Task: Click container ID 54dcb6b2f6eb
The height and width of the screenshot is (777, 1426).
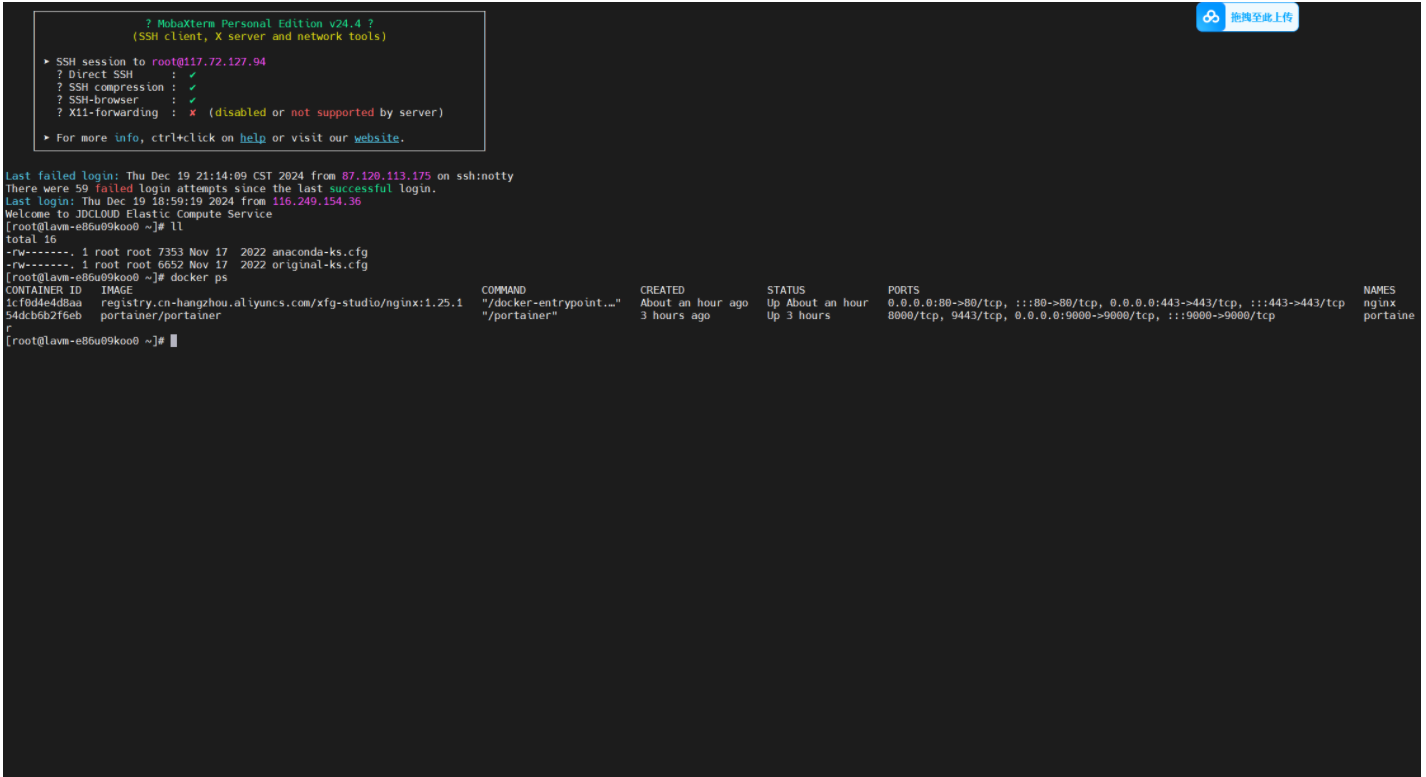Action: point(44,316)
